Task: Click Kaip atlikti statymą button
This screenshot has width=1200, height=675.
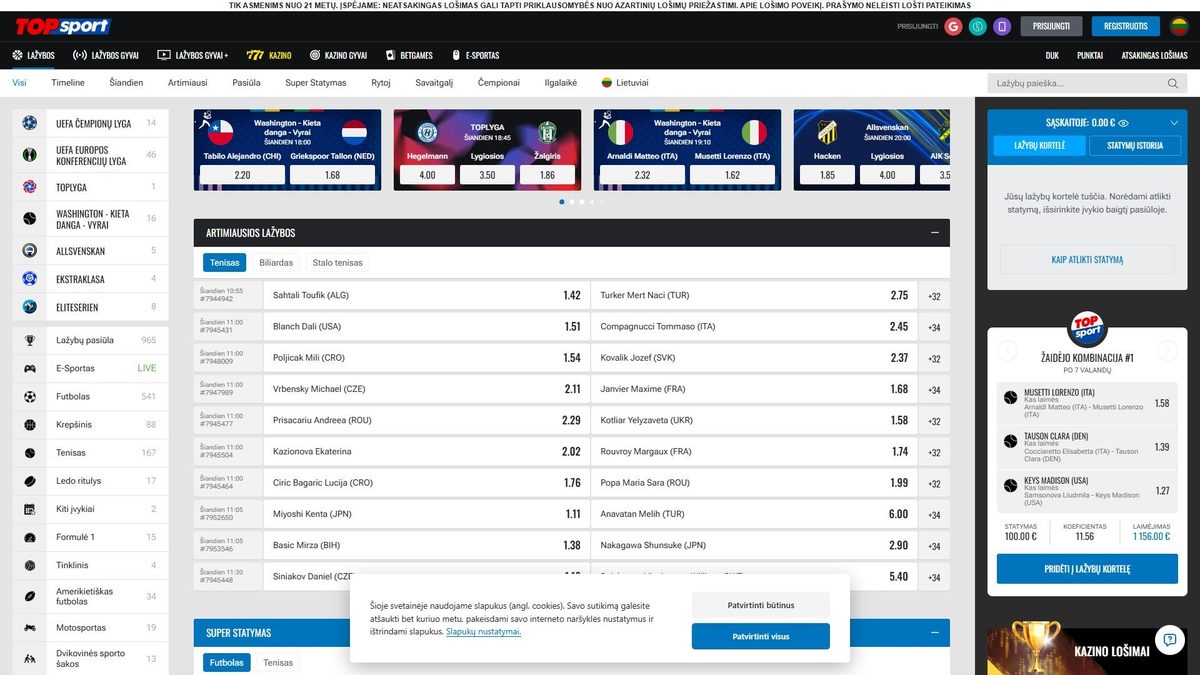Action: tap(1087, 259)
